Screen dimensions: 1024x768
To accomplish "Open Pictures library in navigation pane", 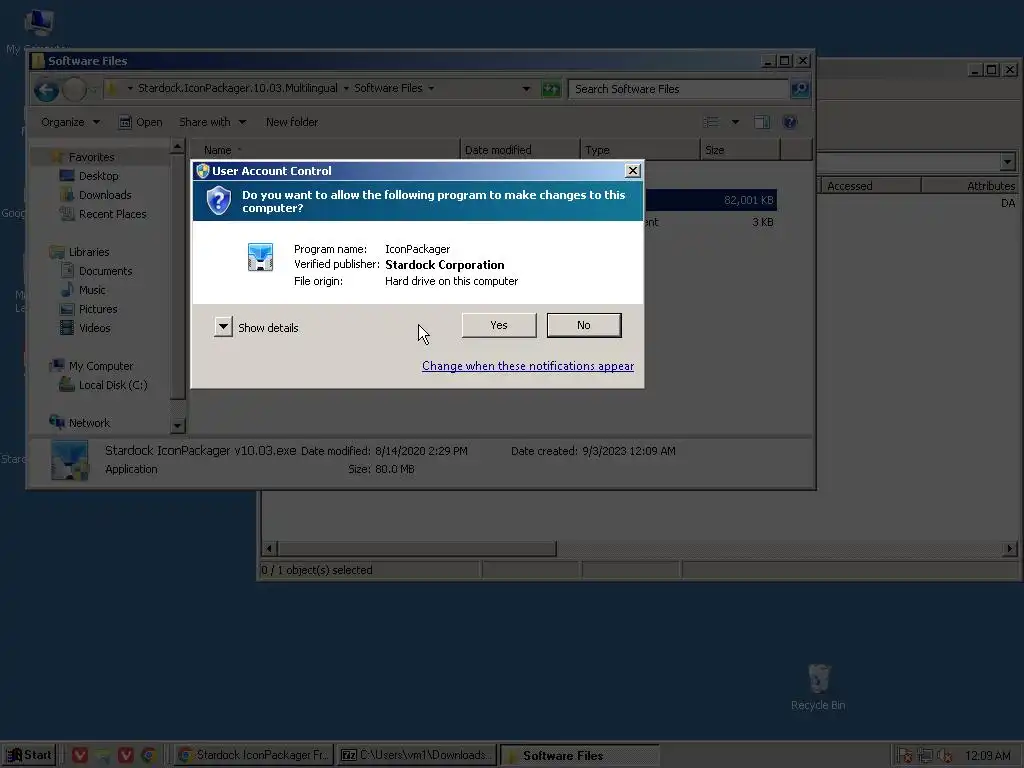I will [98, 308].
